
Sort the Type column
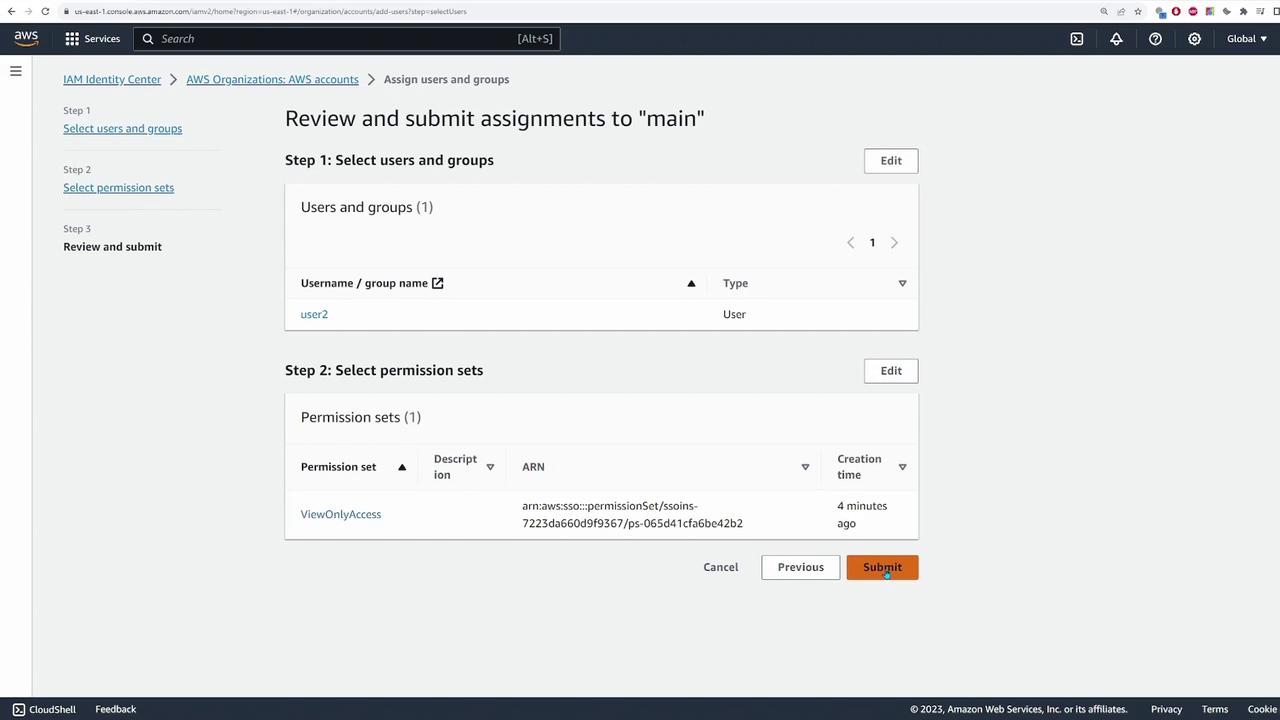click(902, 283)
